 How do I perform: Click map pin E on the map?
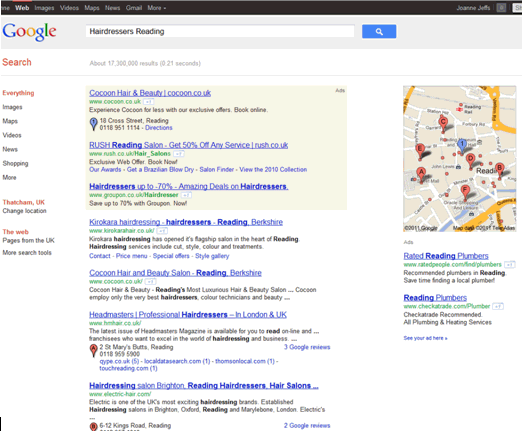tap(420, 151)
